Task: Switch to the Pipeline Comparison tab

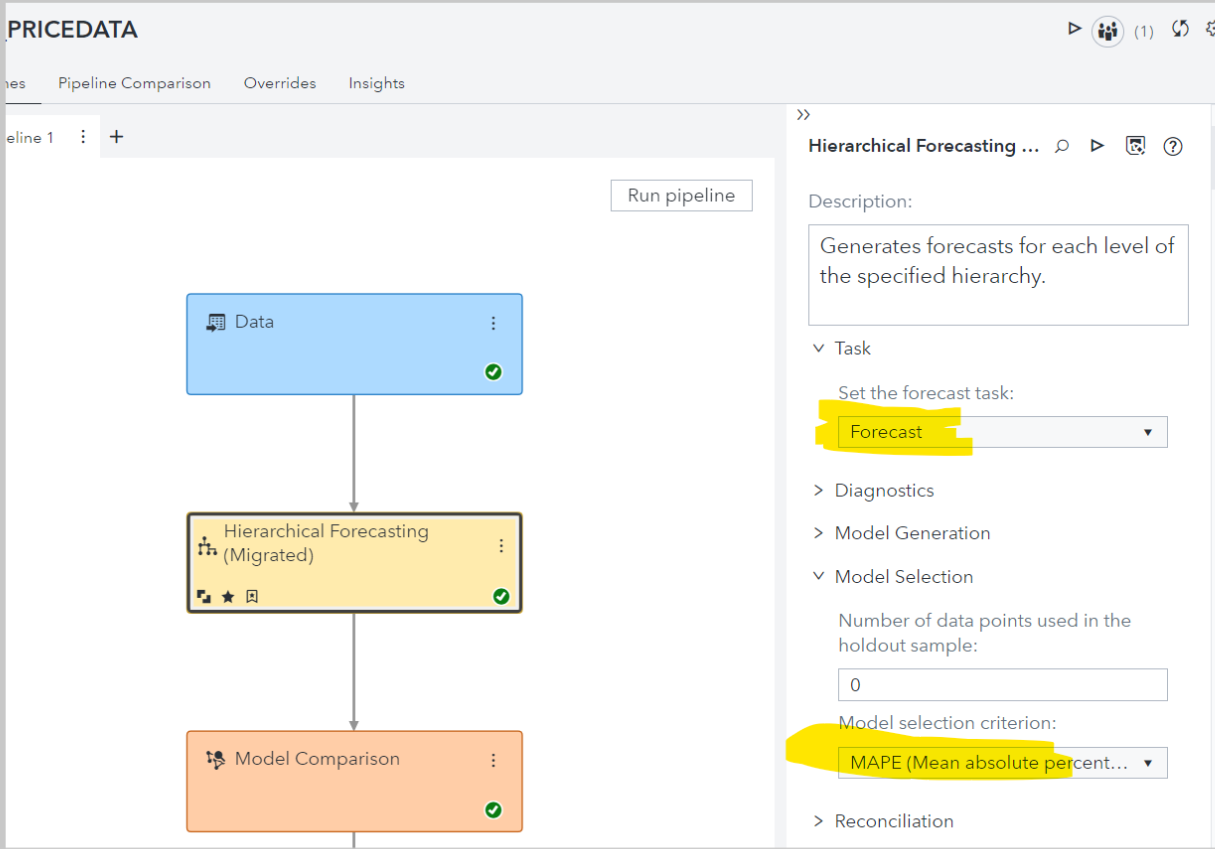Action: (x=134, y=83)
